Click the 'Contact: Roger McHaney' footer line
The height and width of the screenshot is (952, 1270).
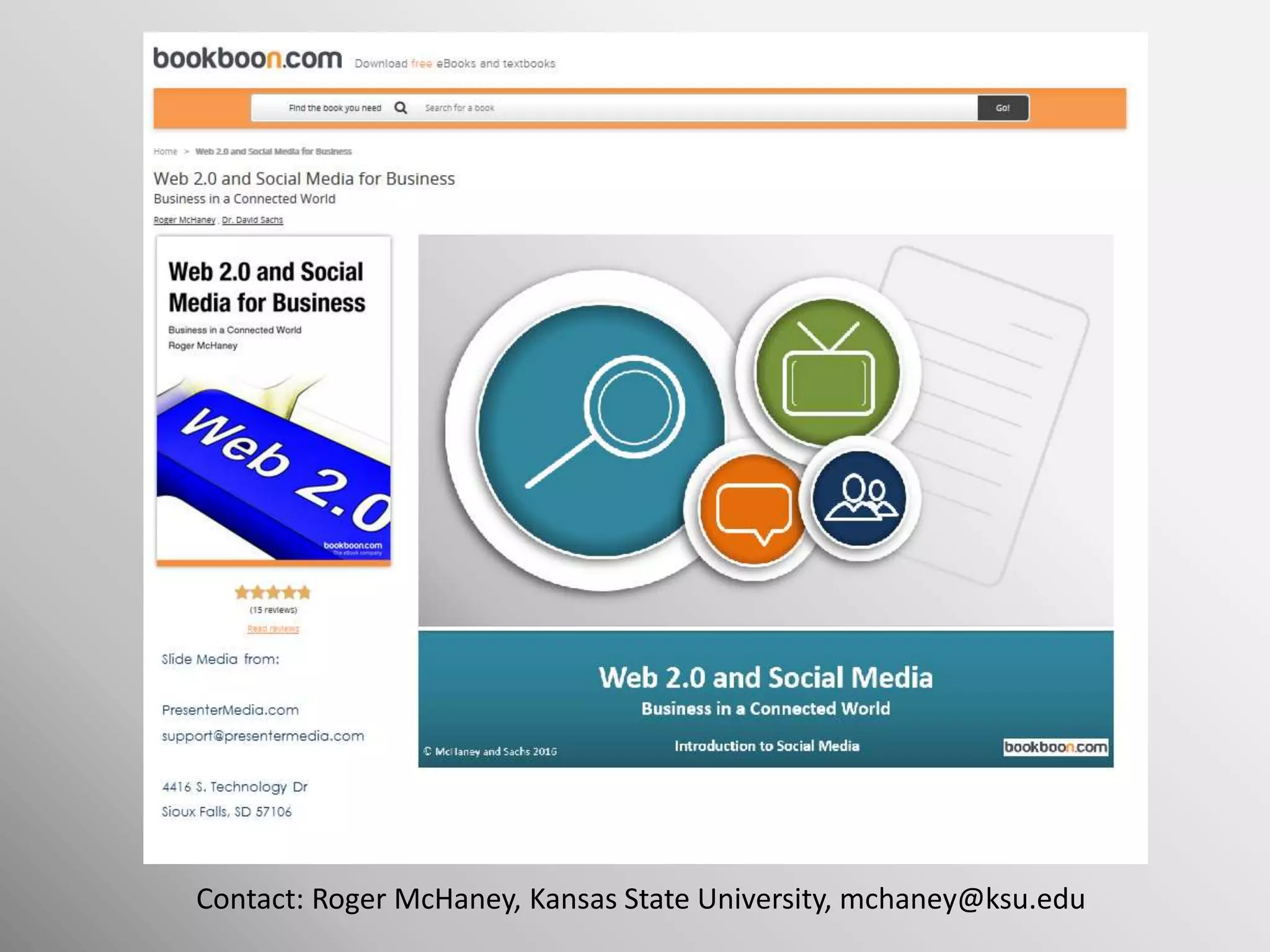pyautogui.click(x=641, y=899)
